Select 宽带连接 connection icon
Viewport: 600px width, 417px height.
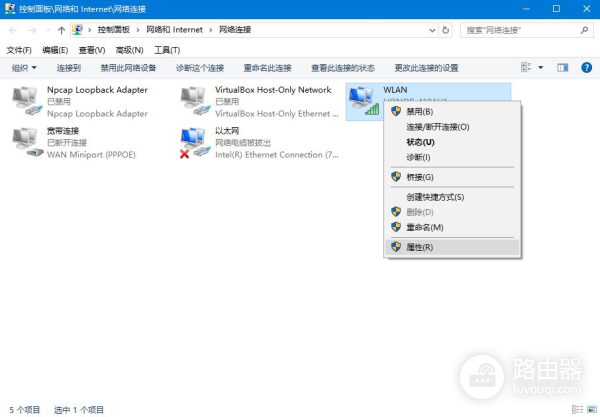(26, 142)
